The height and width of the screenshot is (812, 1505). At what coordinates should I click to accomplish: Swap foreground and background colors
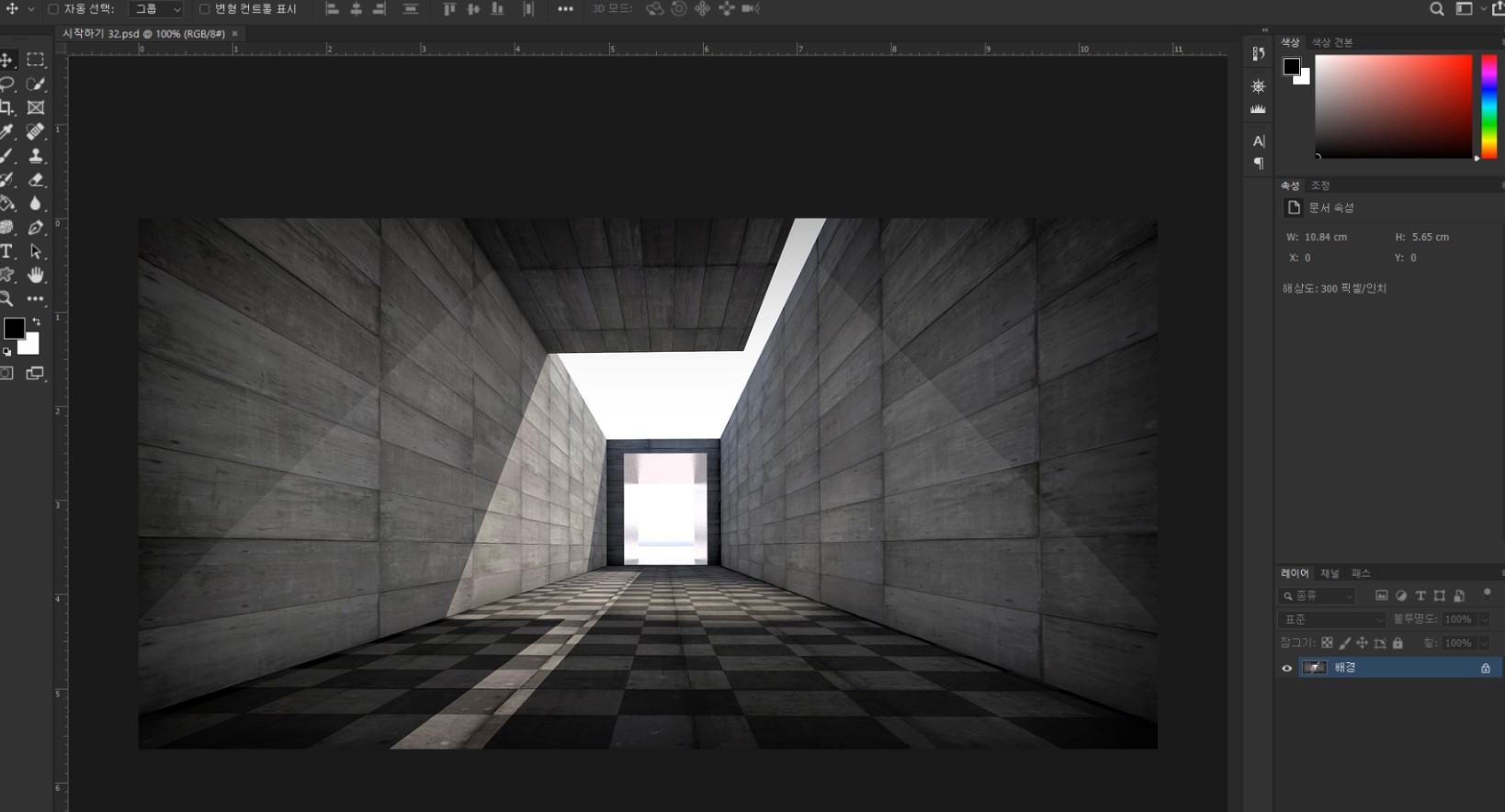pos(36,321)
